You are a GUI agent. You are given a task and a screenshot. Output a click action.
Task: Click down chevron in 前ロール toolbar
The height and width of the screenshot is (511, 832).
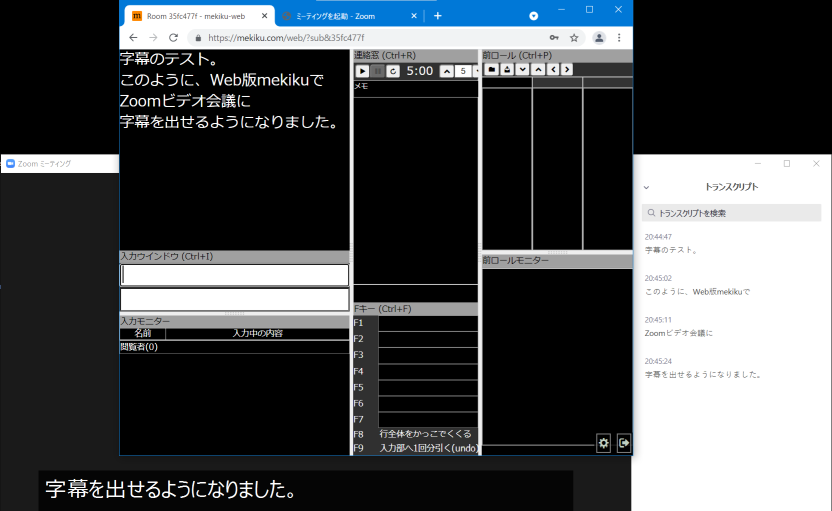coord(523,70)
